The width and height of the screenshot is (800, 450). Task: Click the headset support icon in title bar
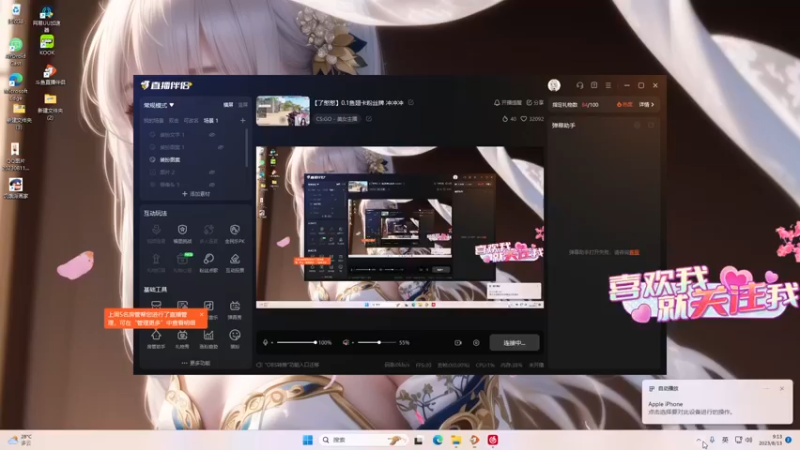pyautogui.click(x=580, y=85)
